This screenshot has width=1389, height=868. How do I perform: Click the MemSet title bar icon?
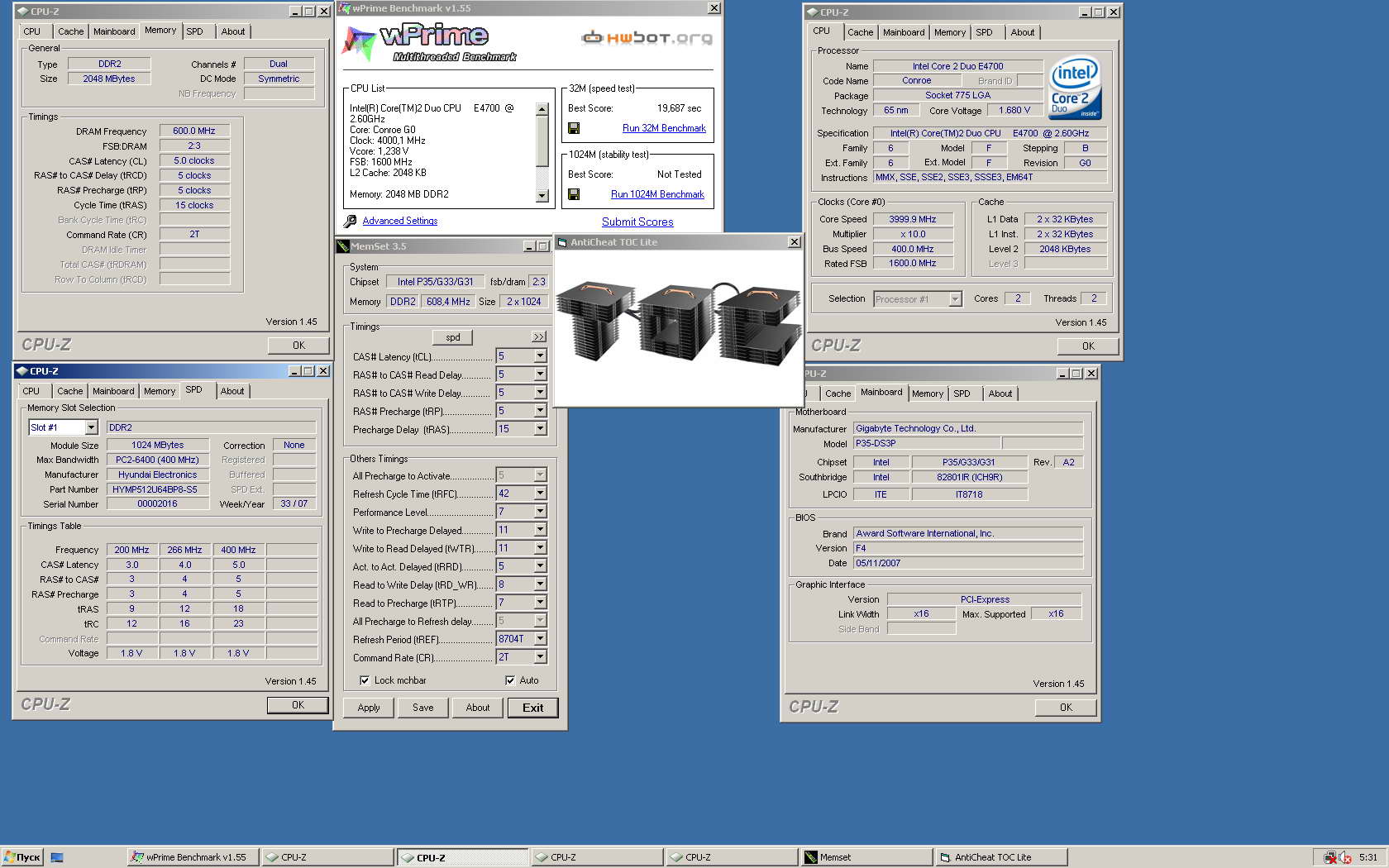pyautogui.click(x=343, y=246)
